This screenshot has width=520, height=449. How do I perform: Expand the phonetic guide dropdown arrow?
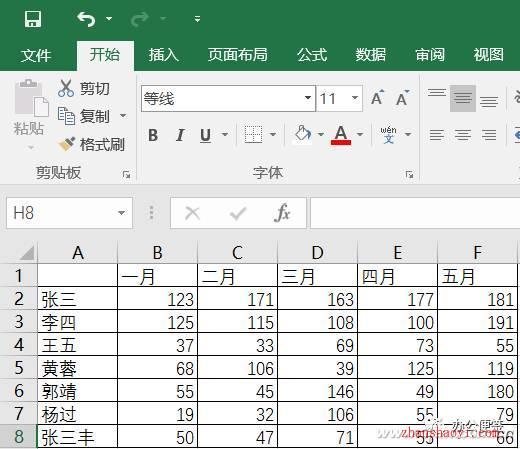tap(408, 135)
